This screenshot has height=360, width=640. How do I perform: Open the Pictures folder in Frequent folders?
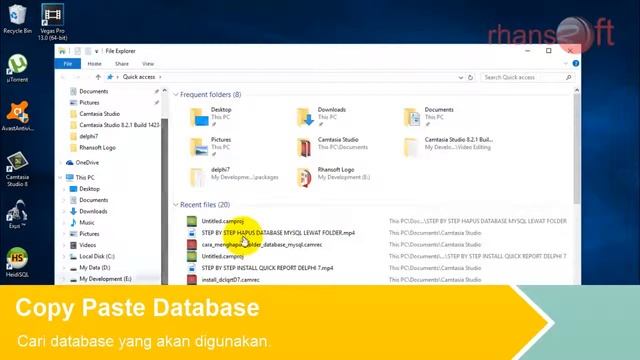click(211, 147)
